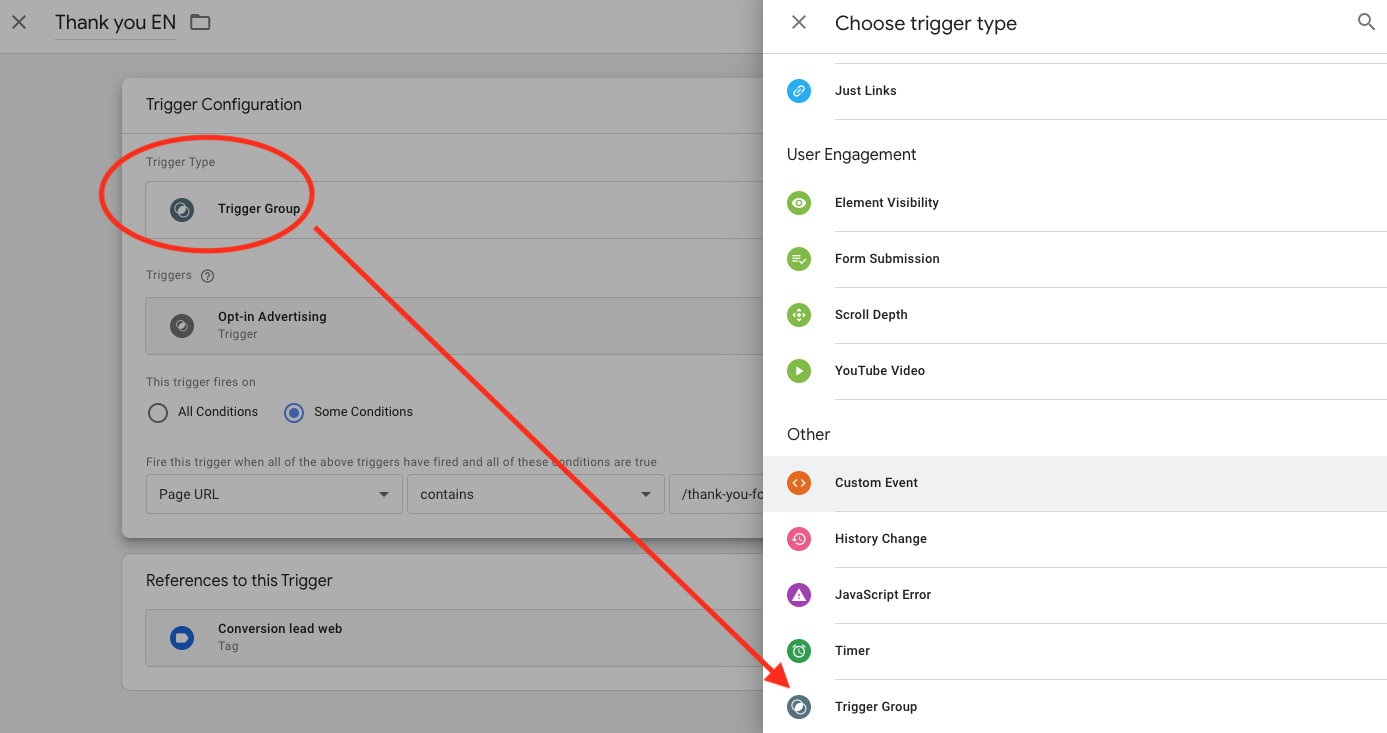
Task: Select History Change trigger type
Action: pos(1075,539)
